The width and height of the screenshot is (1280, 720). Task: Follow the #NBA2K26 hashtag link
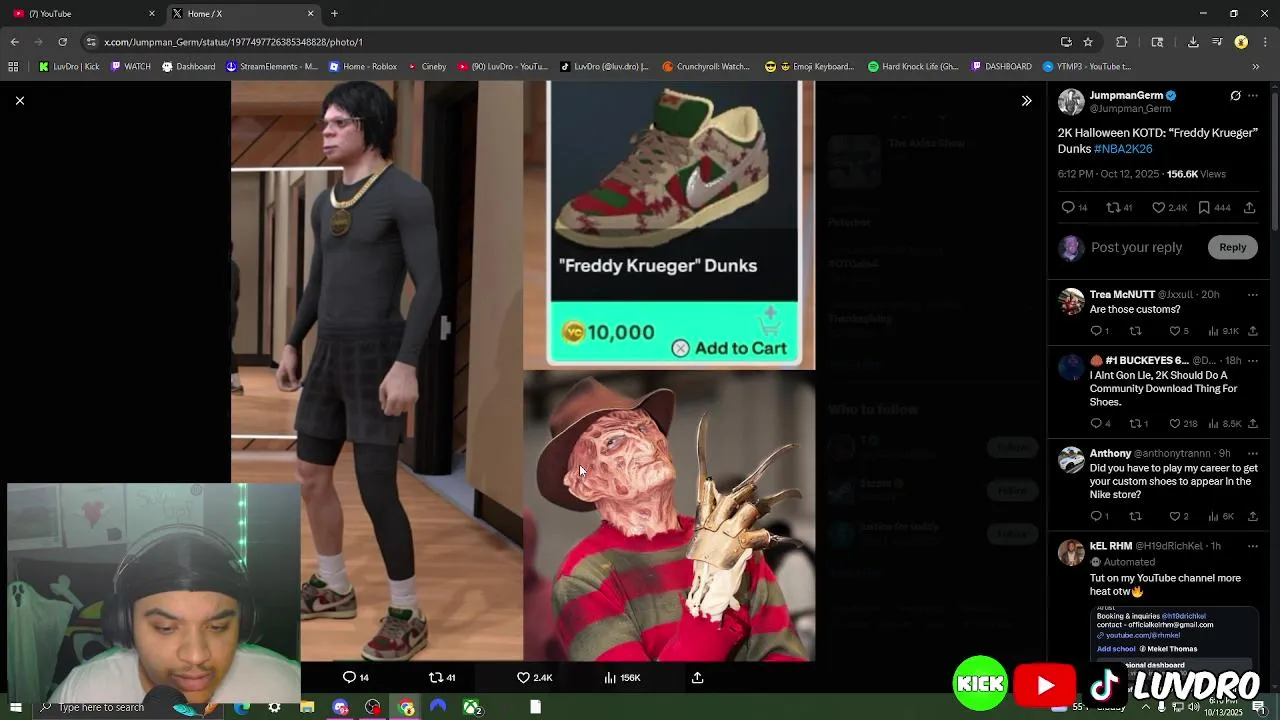(1123, 149)
